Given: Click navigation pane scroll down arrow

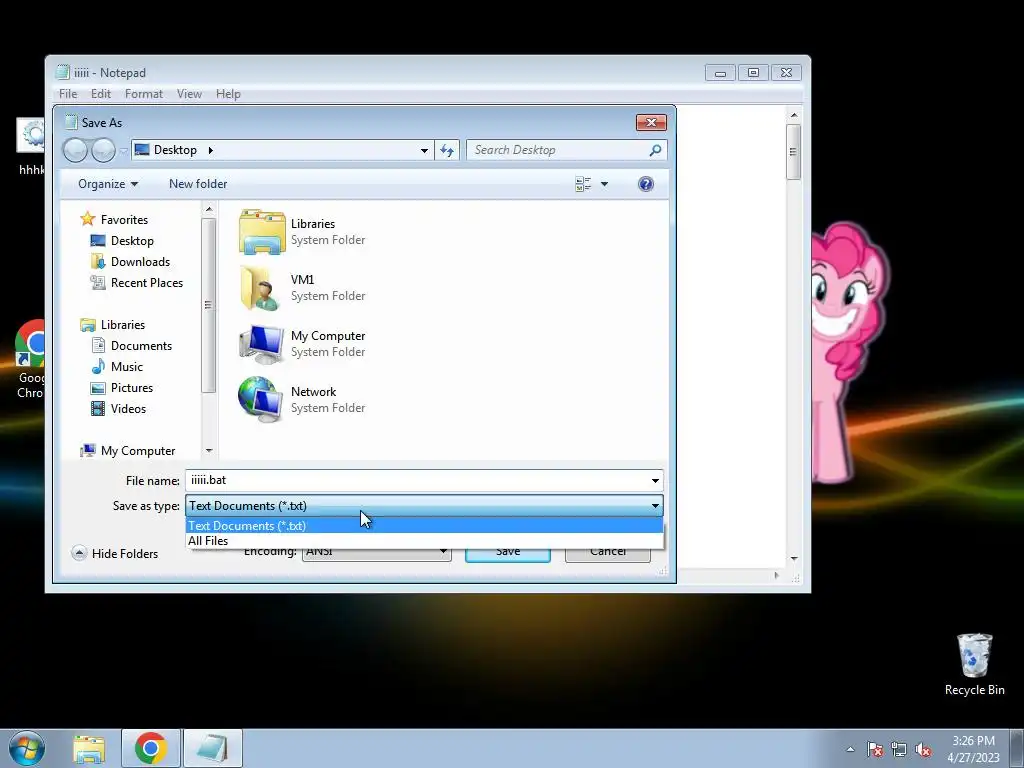Looking at the screenshot, I should point(209,450).
